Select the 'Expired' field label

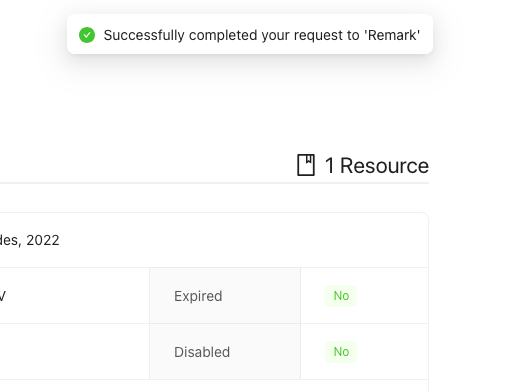click(198, 296)
